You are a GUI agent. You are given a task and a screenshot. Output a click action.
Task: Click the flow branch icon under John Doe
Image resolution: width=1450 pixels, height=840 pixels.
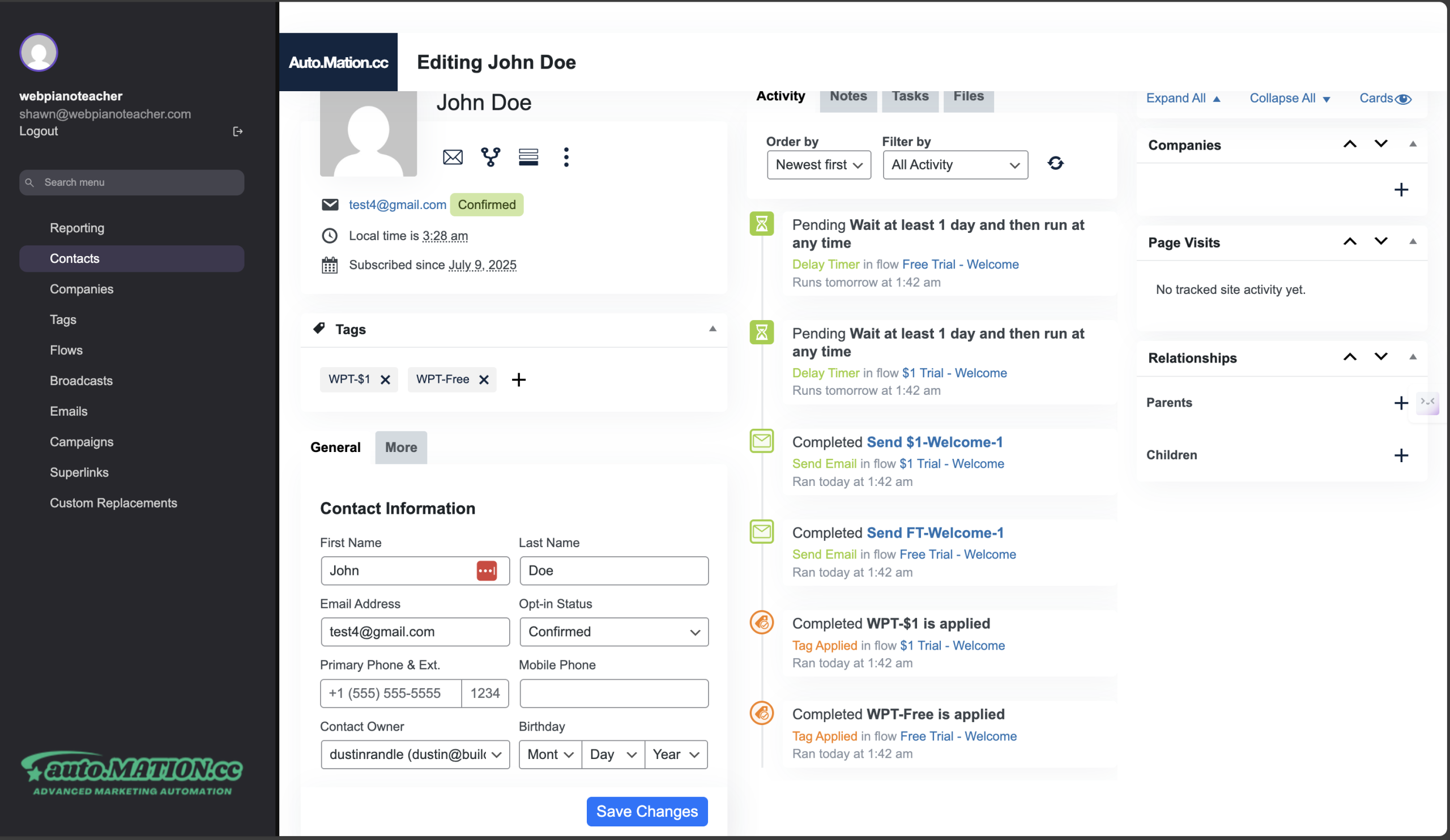[x=491, y=157]
